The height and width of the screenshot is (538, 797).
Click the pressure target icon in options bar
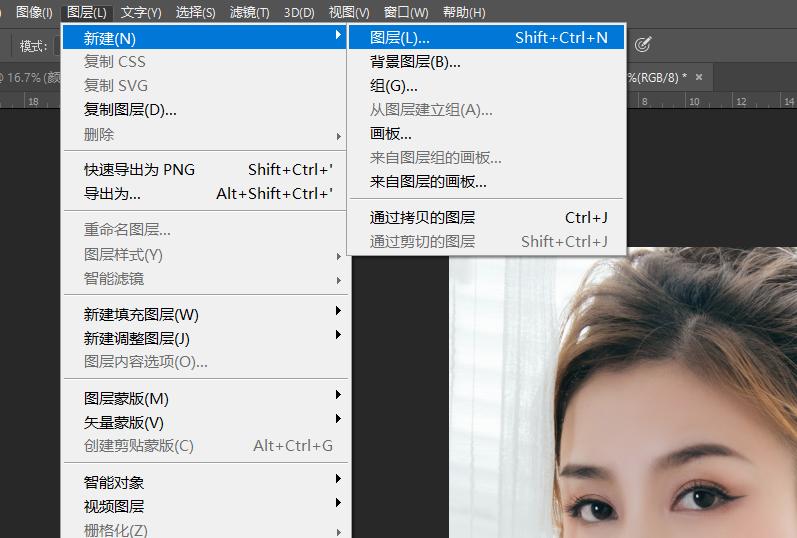(642, 44)
